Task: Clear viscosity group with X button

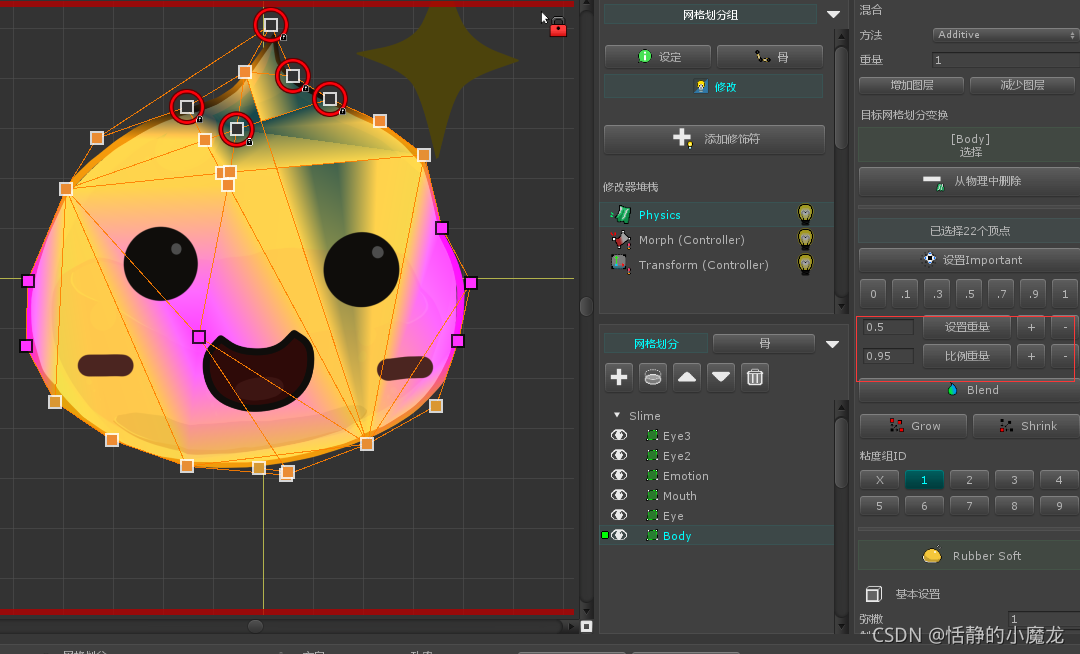Action: [880, 480]
